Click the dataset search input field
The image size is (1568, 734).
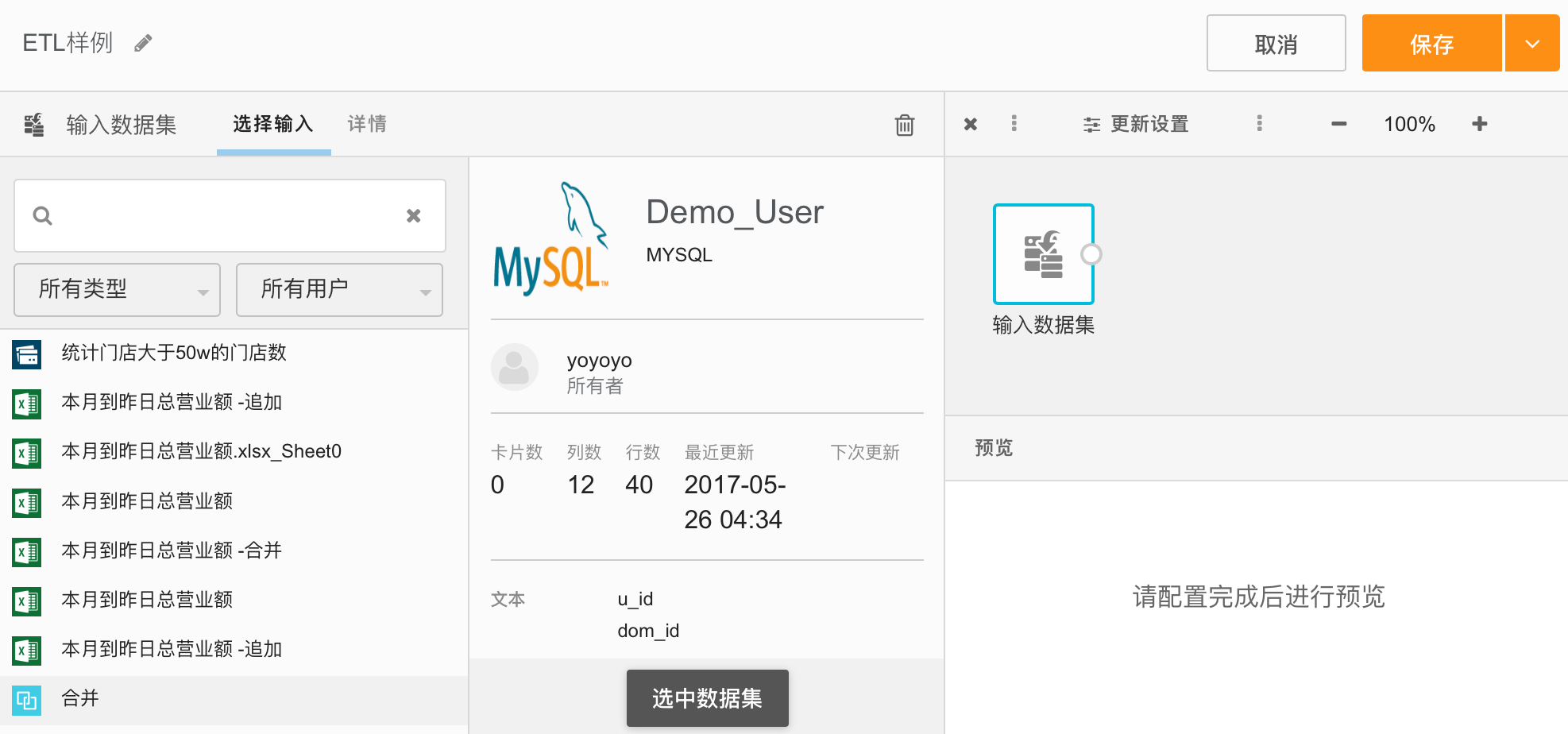230,215
